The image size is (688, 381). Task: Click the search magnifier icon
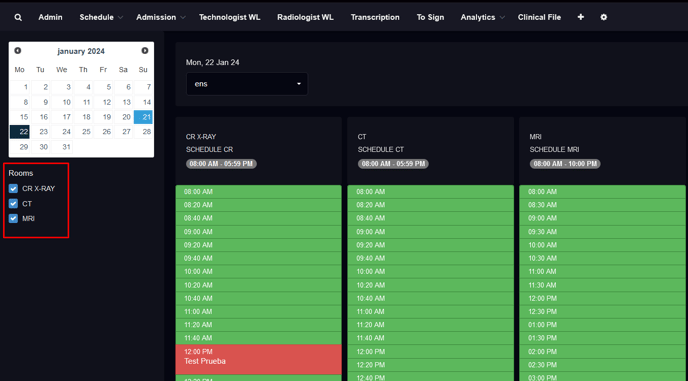pyautogui.click(x=18, y=18)
